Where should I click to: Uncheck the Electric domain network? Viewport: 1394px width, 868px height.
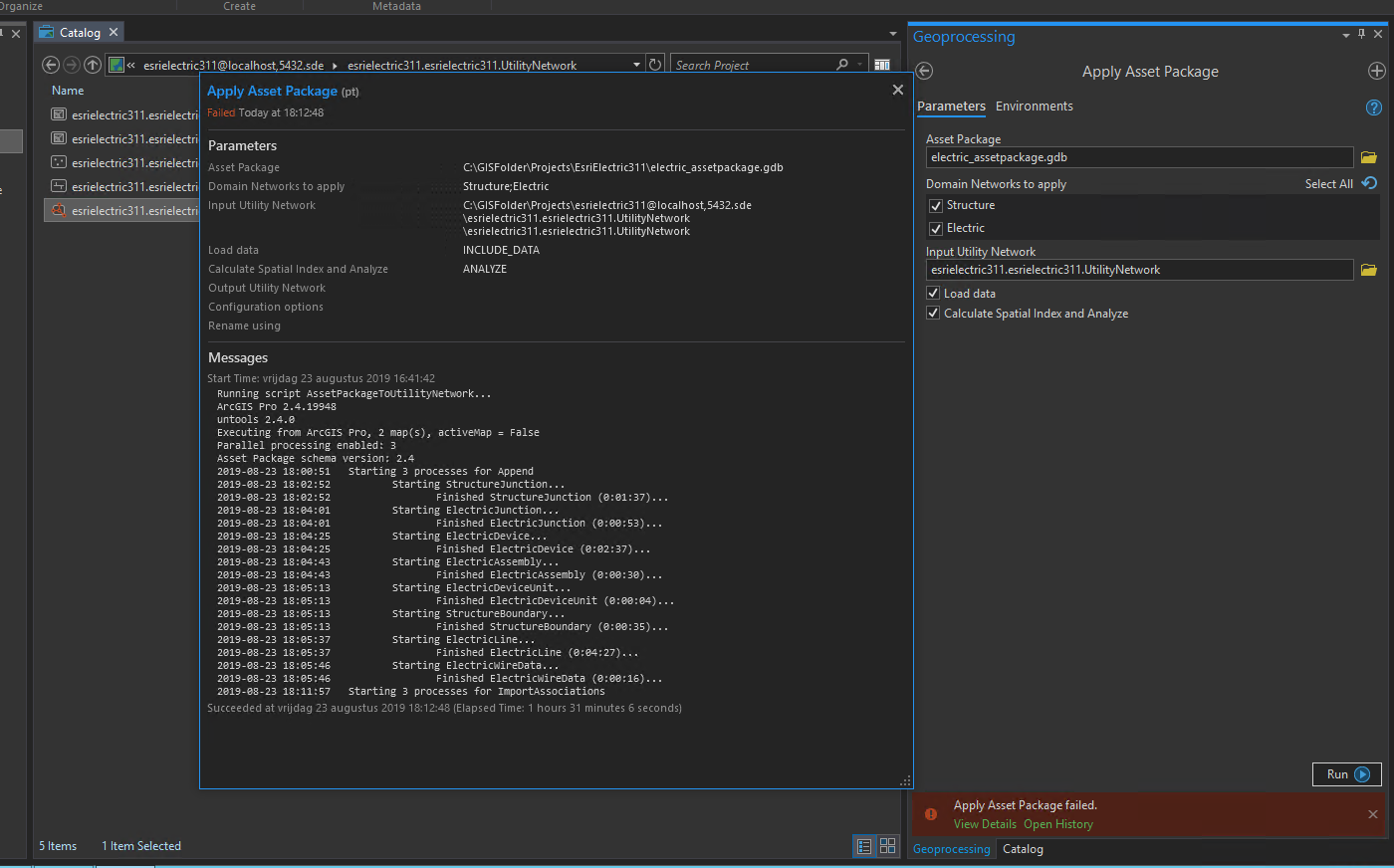coord(936,229)
